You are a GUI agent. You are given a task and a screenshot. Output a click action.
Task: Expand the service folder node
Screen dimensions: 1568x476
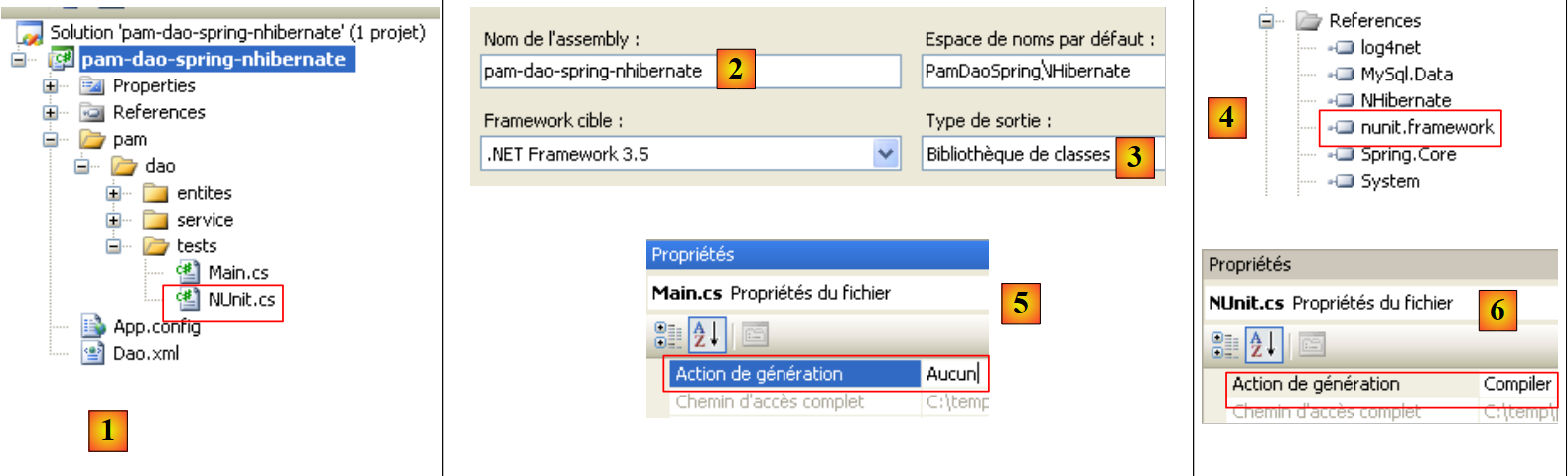pyautogui.click(x=113, y=220)
